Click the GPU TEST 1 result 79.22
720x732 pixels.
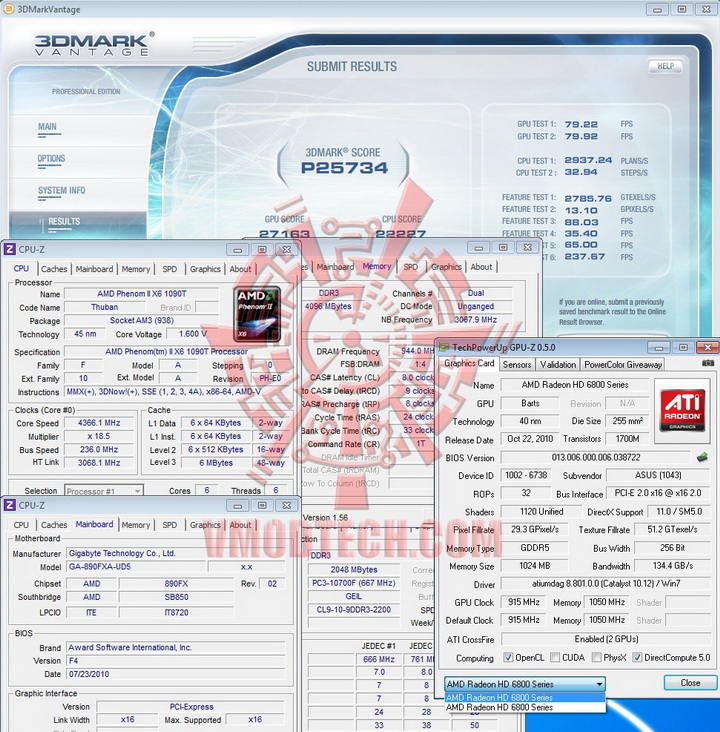coord(581,124)
